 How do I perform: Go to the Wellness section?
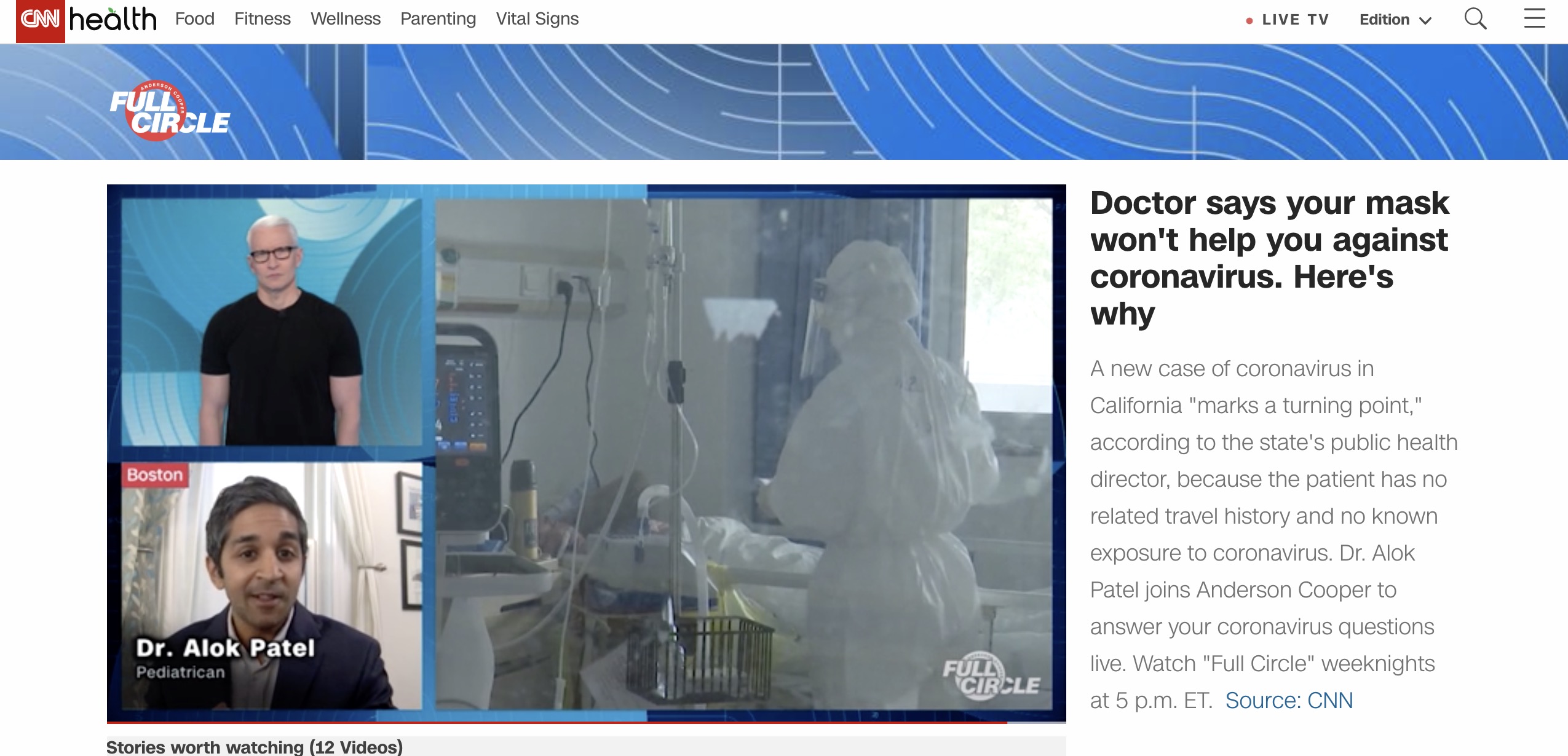(345, 19)
